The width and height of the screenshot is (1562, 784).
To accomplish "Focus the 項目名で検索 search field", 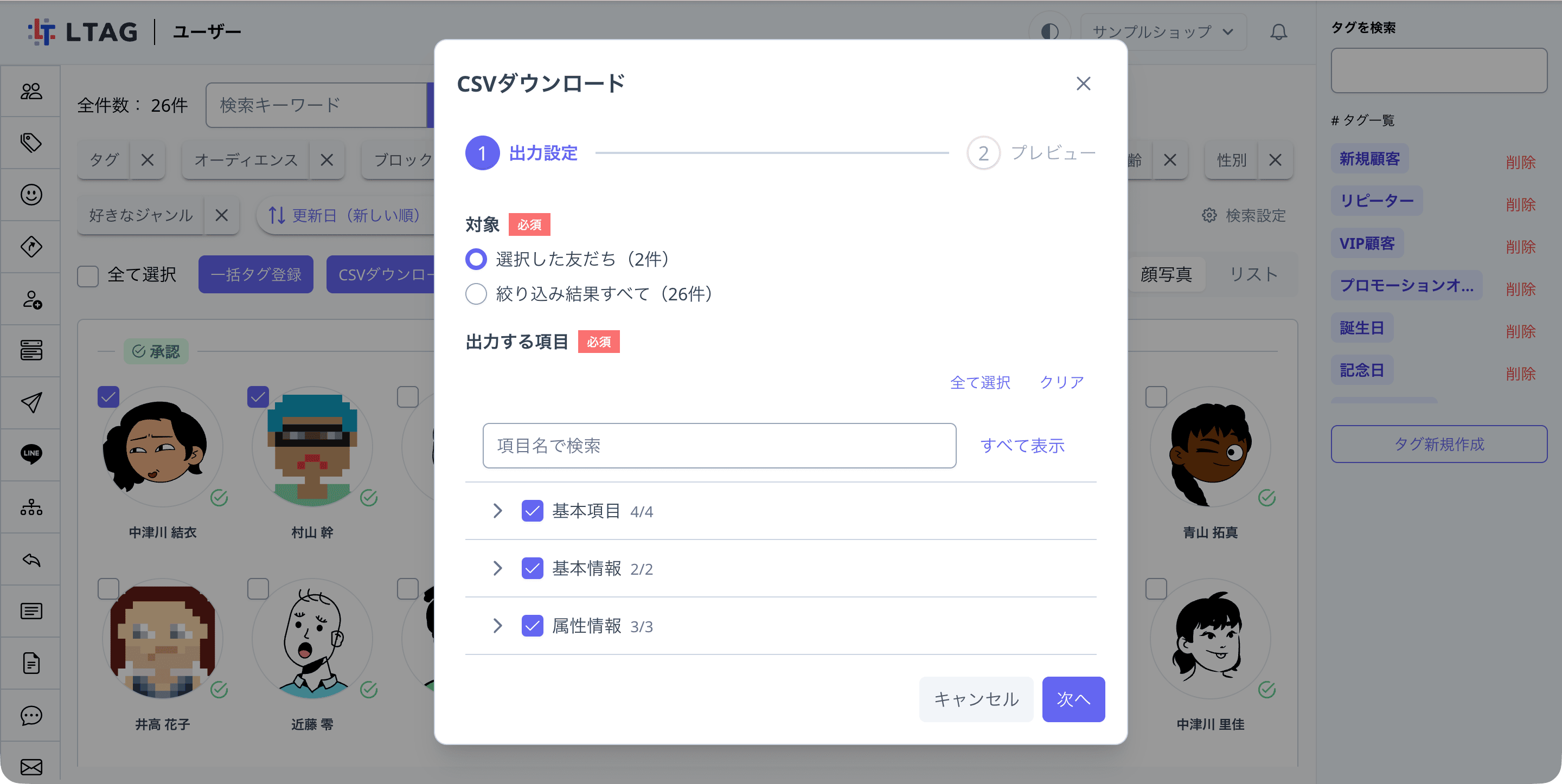I will 719,446.
